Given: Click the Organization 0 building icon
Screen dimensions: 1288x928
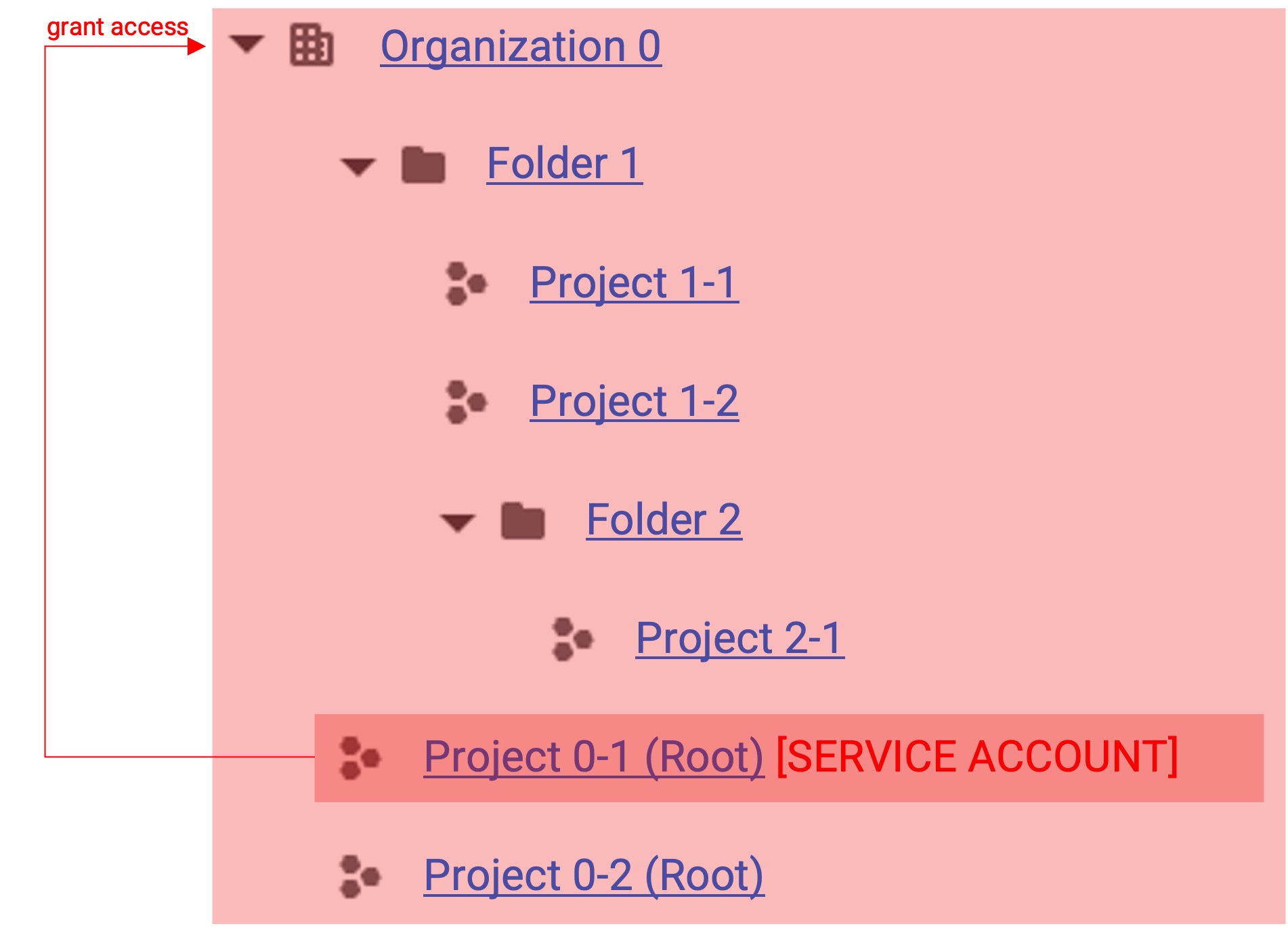Looking at the screenshot, I should [x=312, y=45].
